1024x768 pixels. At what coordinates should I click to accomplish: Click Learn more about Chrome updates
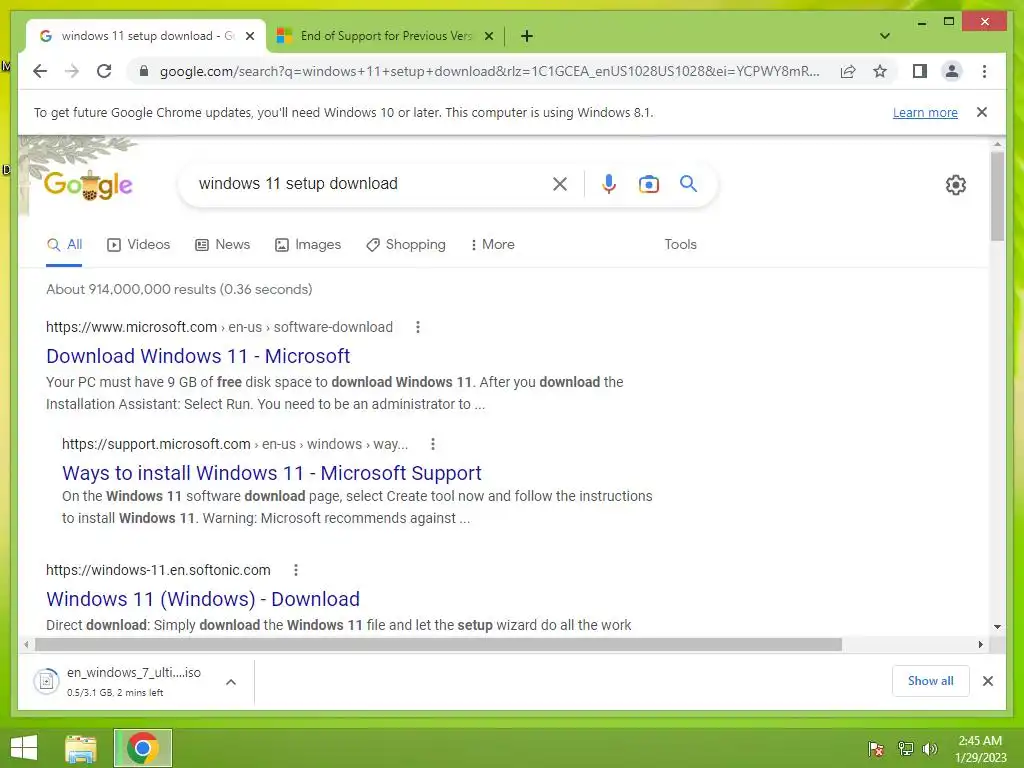point(925,112)
